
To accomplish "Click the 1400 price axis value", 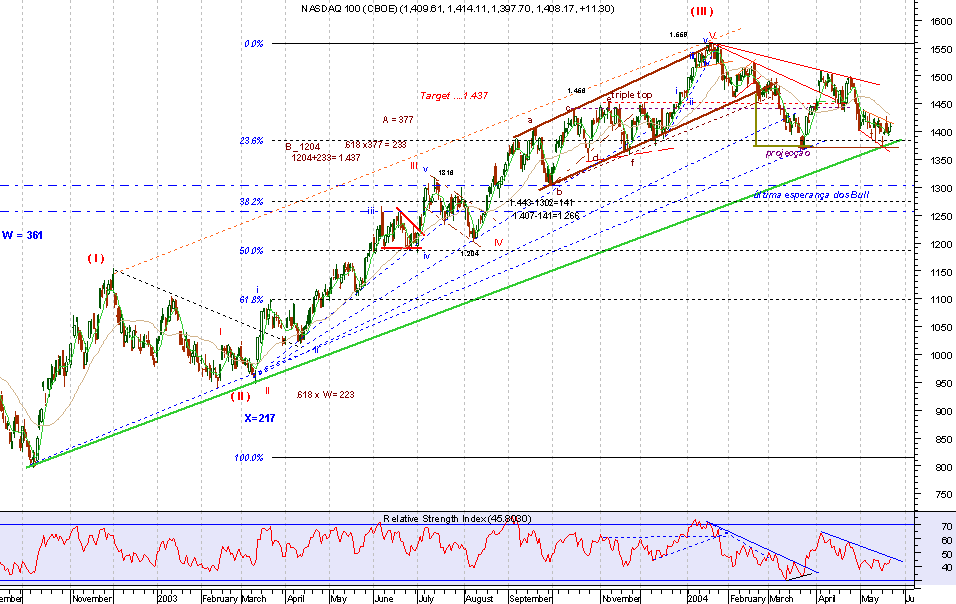I will 941,133.
